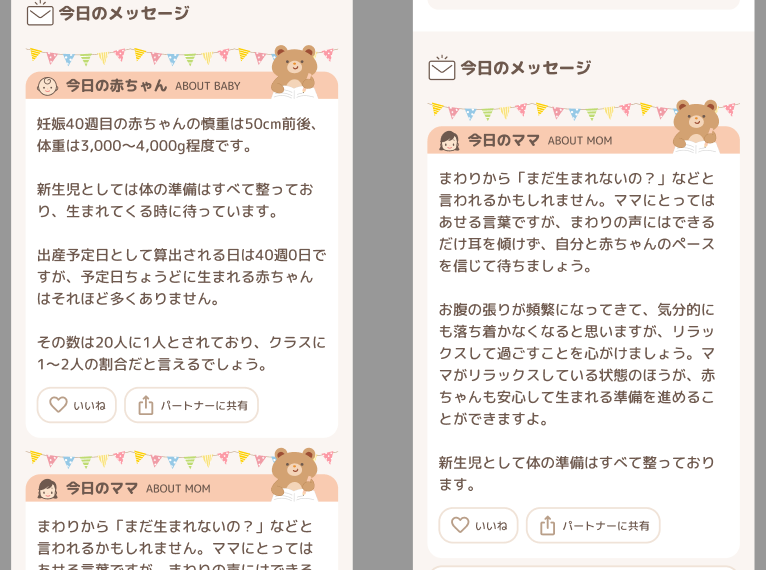Tap いいね button under the right mom message
This screenshot has width=766, height=570.
[478, 525]
